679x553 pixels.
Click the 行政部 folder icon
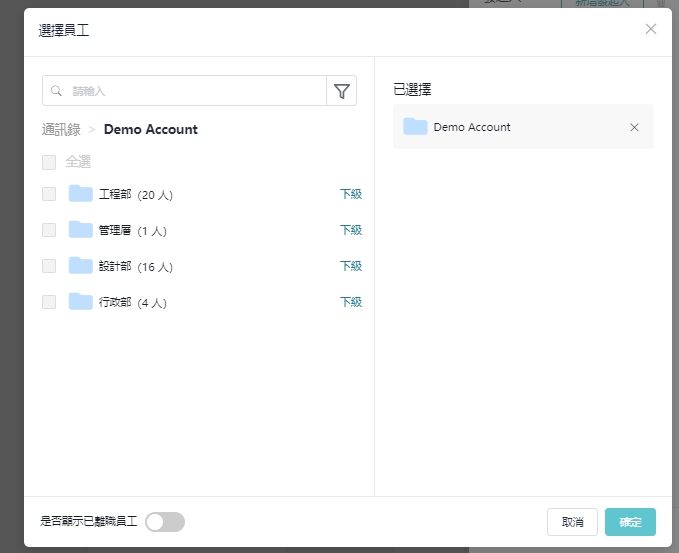click(81, 302)
